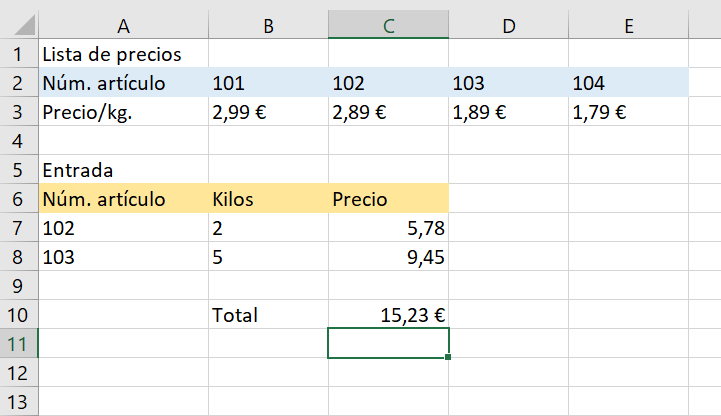This screenshot has width=721, height=416.
Task: Select cell with price 2,99 €
Action: point(269,112)
